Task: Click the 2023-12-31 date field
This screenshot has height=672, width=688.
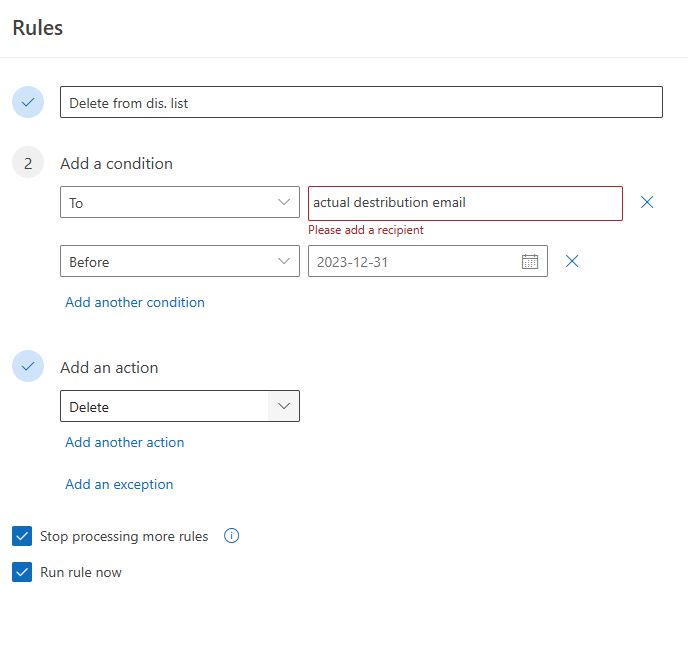Action: 428,261
